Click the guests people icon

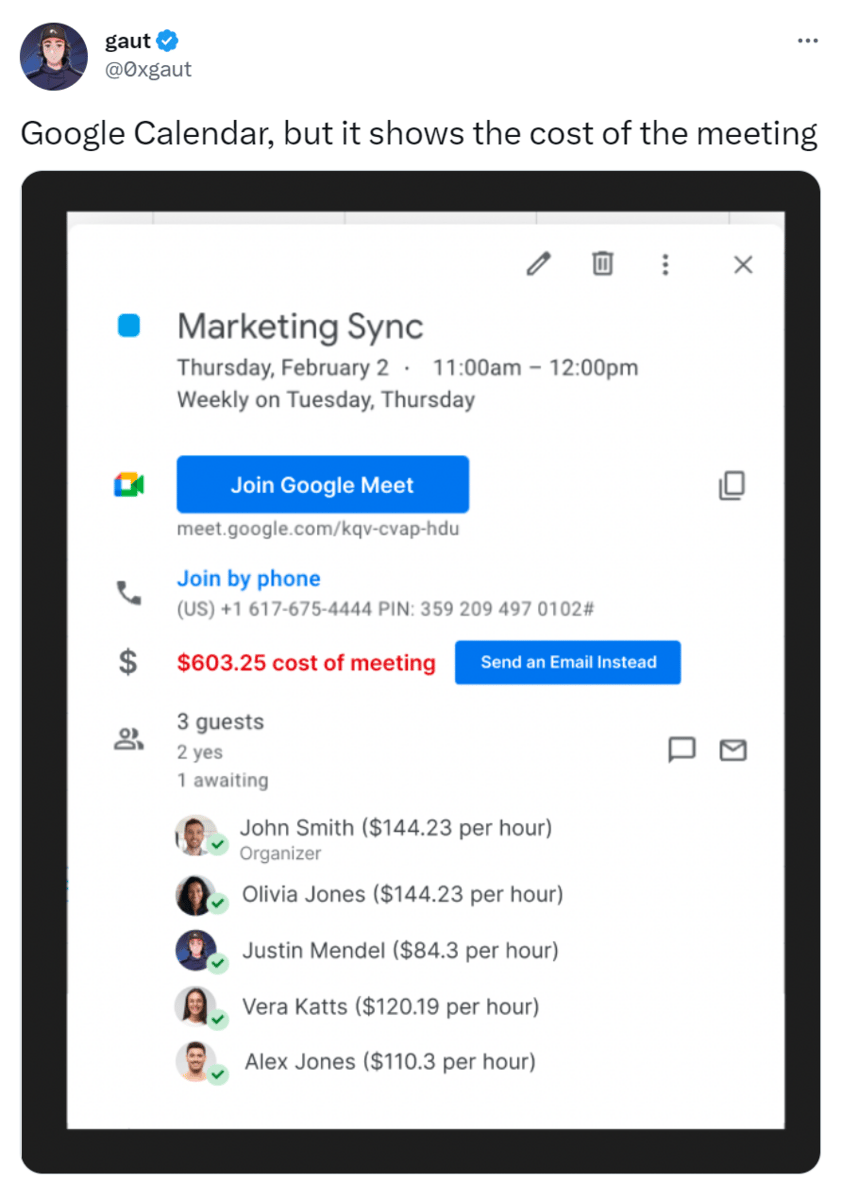coord(129,740)
